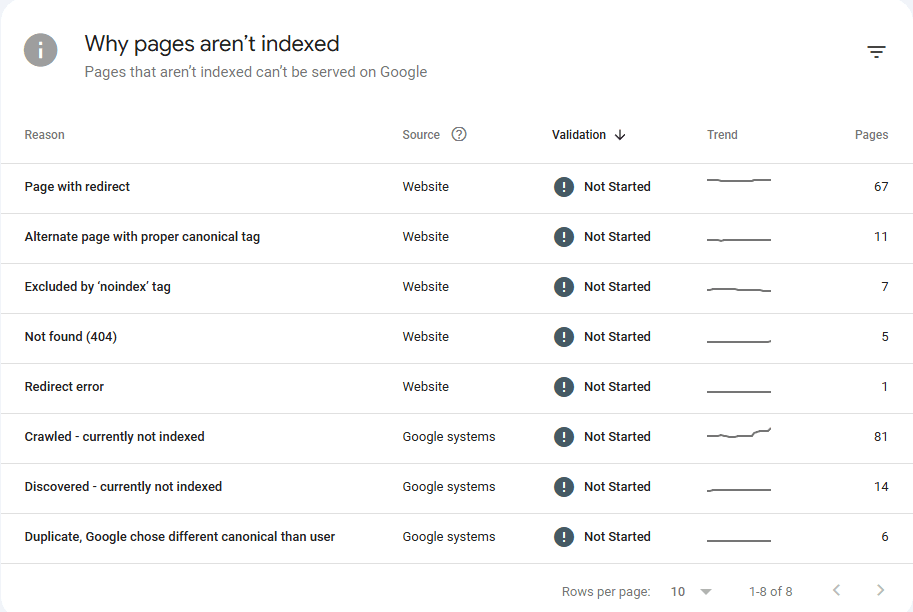Open the 'Redirect error' reason
Screen dimensions: 913x612
coord(64,387)
